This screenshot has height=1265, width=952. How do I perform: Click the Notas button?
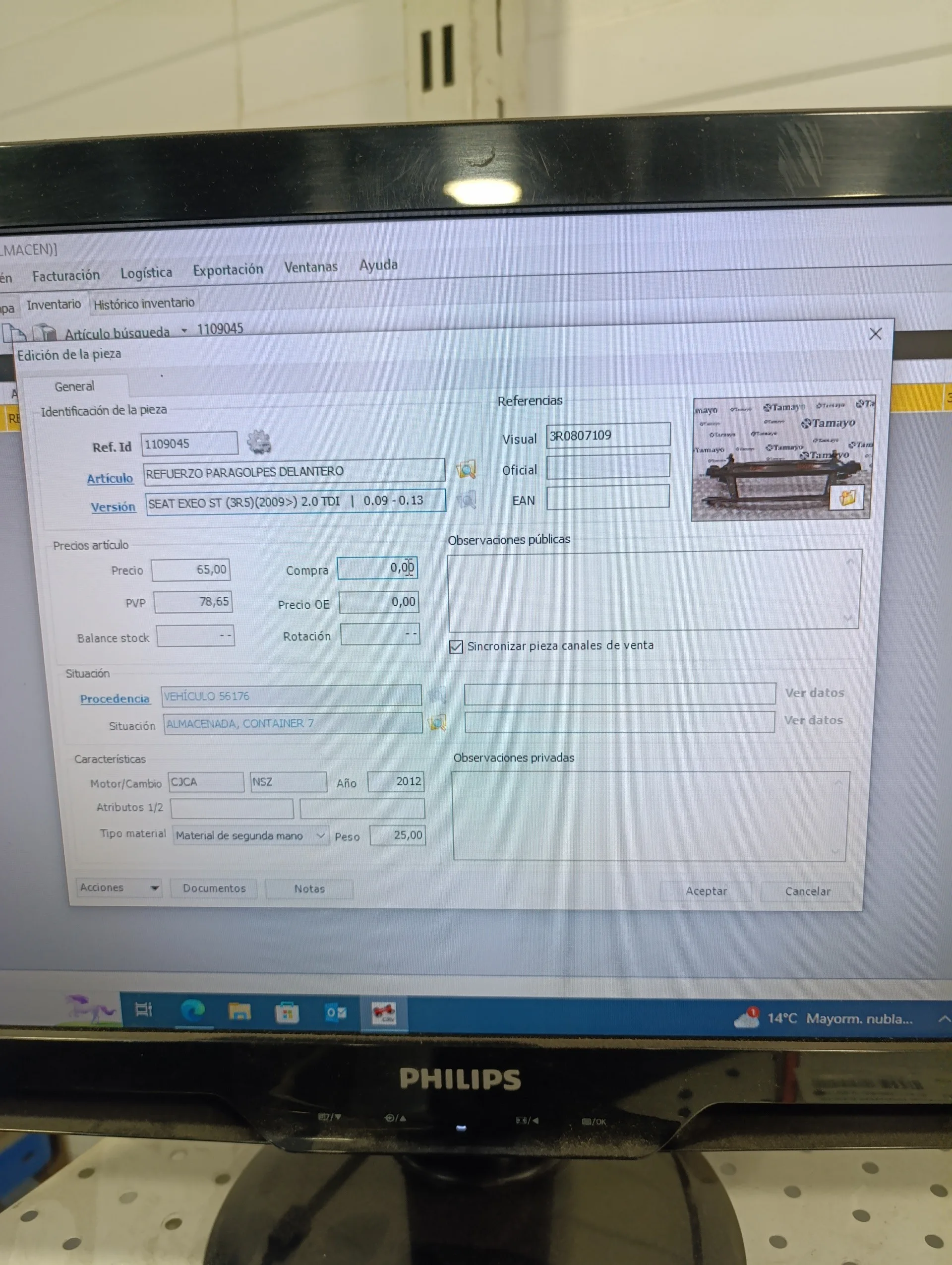coord(309,888)
